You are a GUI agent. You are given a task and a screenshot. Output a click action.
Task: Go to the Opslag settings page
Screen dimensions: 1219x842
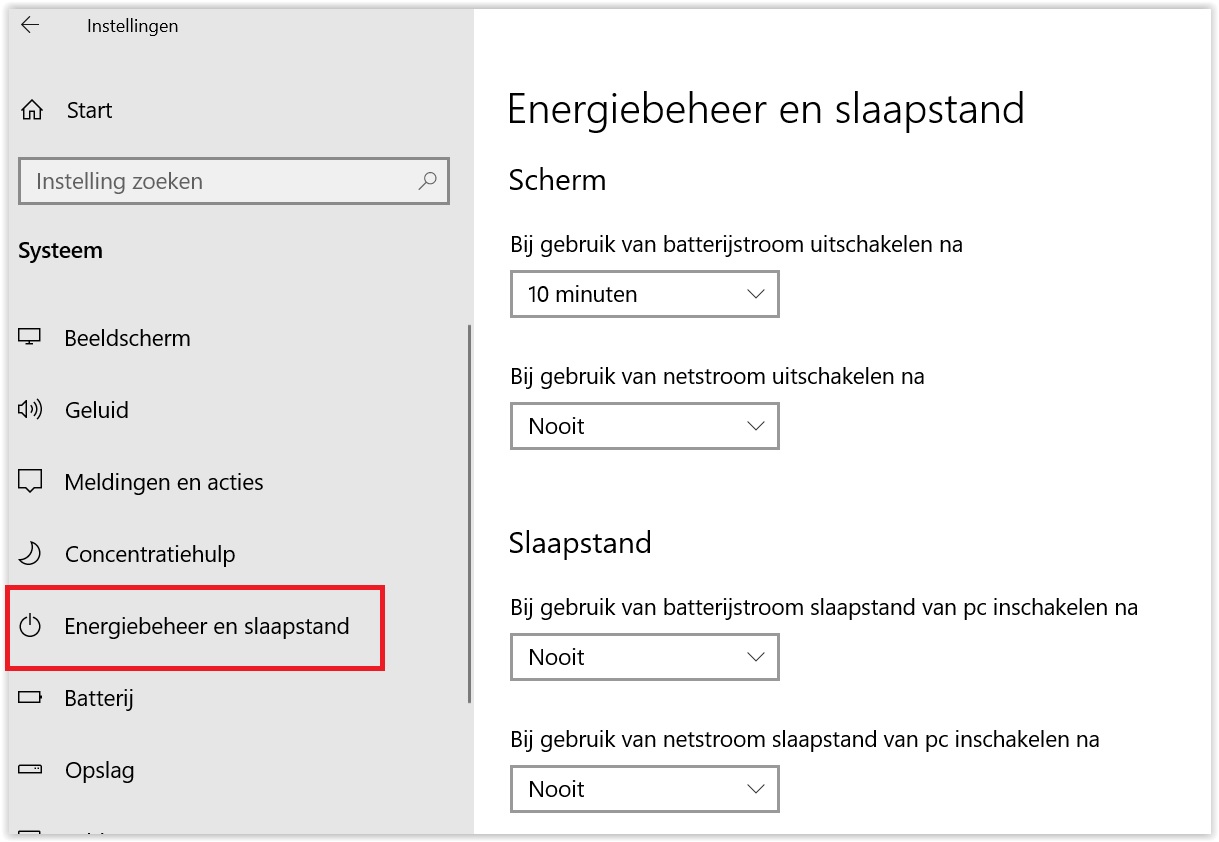99,770
